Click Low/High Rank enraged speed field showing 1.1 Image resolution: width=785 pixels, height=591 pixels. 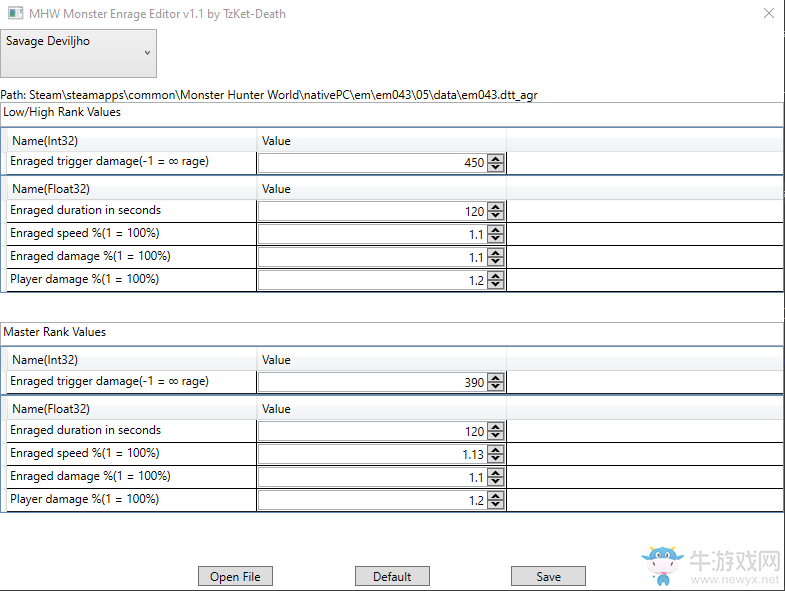pos(372,234)
